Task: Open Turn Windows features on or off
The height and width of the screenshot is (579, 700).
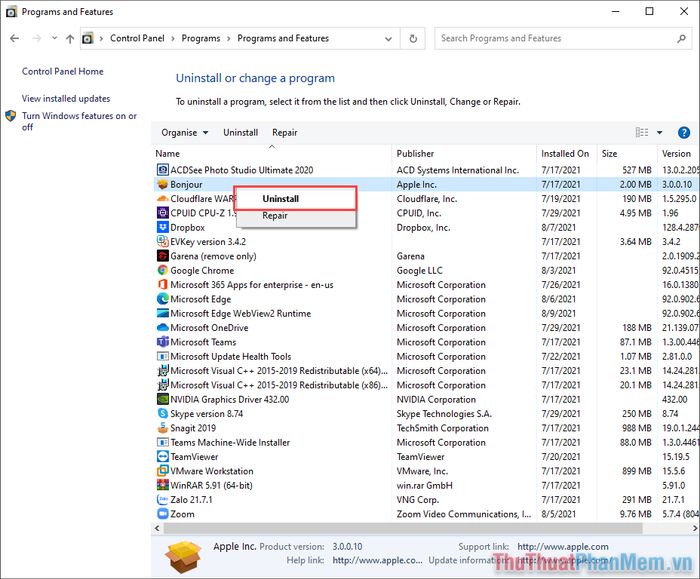Action: click(79, 121)
